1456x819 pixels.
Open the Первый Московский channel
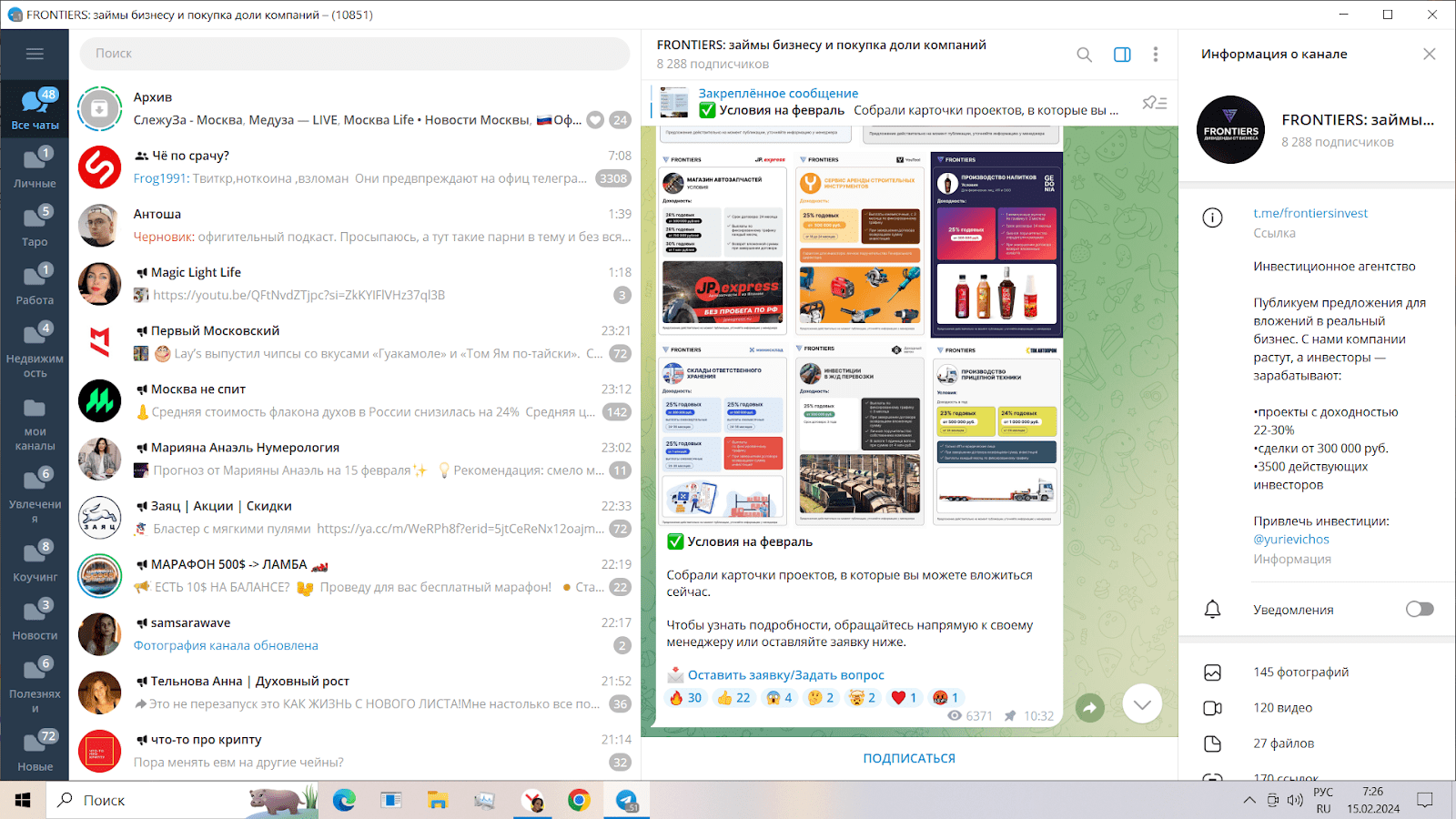click(x=355, y=342)
